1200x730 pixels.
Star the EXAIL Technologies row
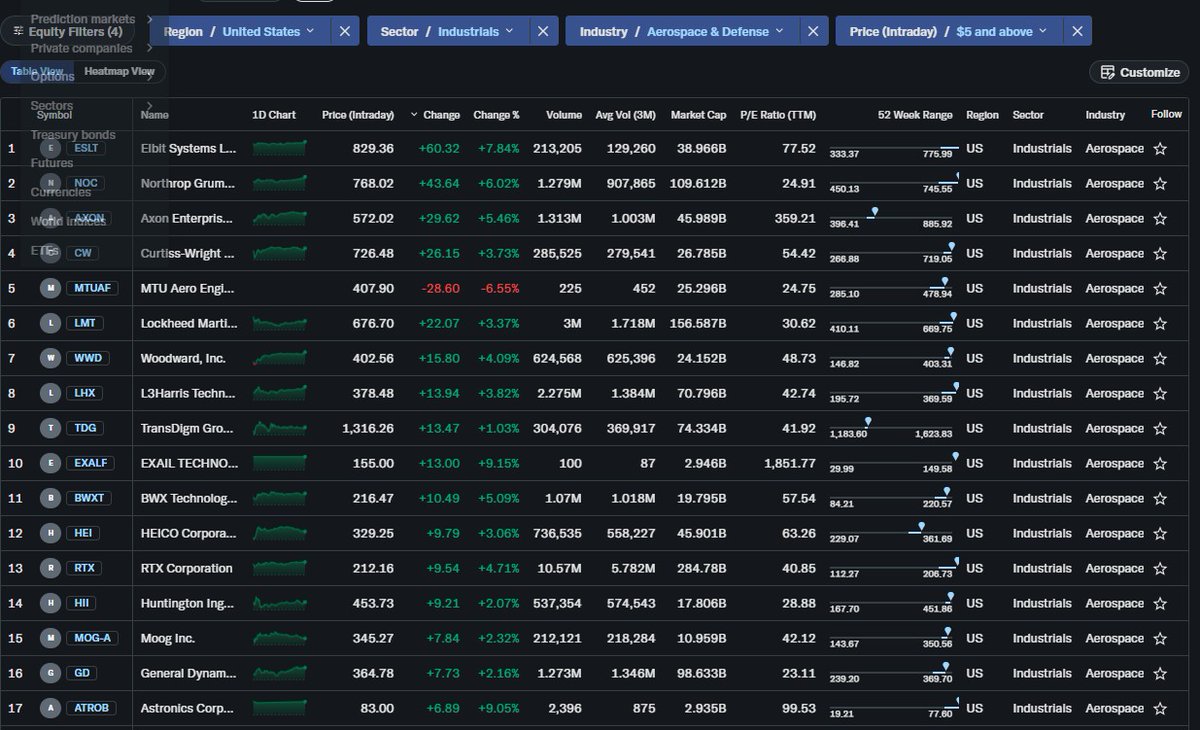tap(1160, 463)
